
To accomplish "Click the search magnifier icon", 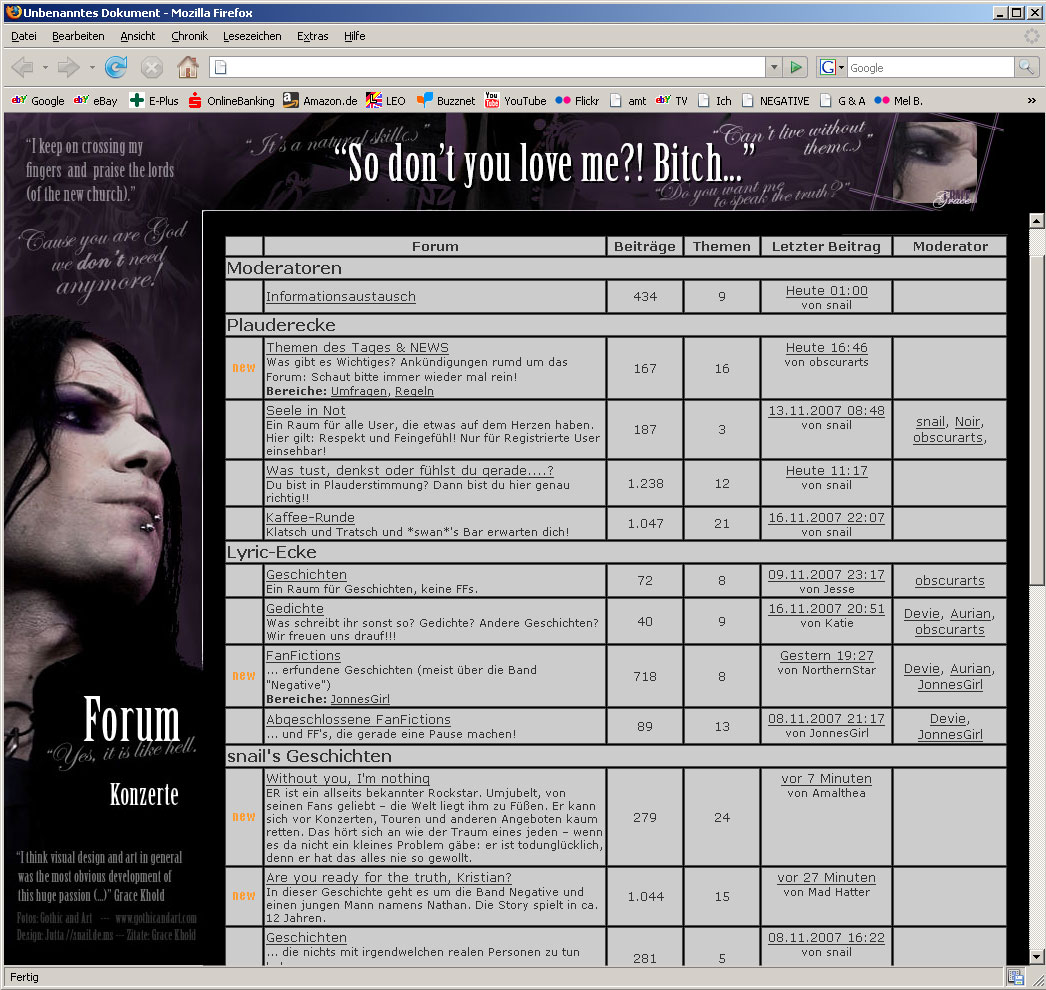I will pos(1027,67).
